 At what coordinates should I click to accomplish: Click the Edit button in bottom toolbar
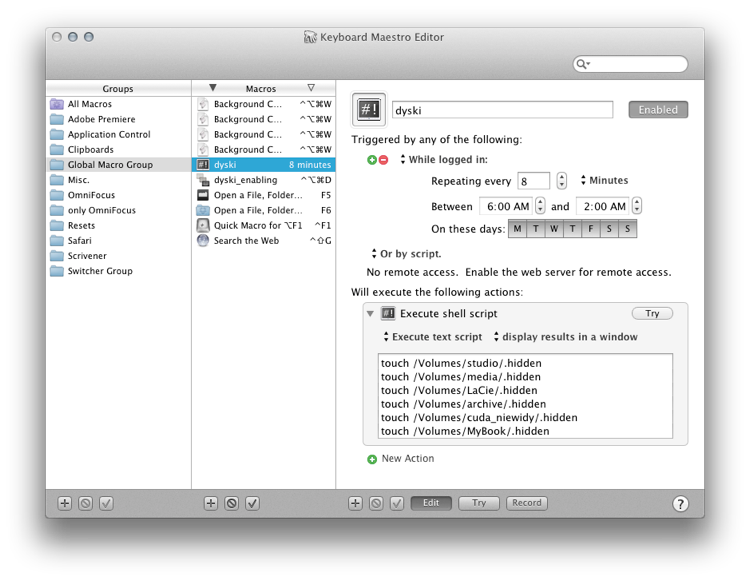coord(431,503)
